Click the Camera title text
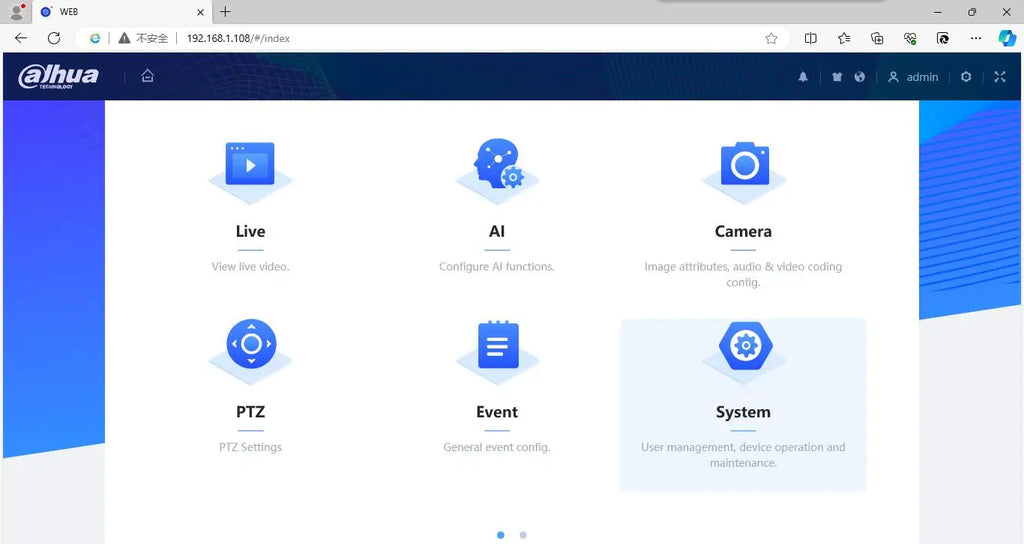The image size is (1024, 544). pyautogui.click(x=743, y=231)
